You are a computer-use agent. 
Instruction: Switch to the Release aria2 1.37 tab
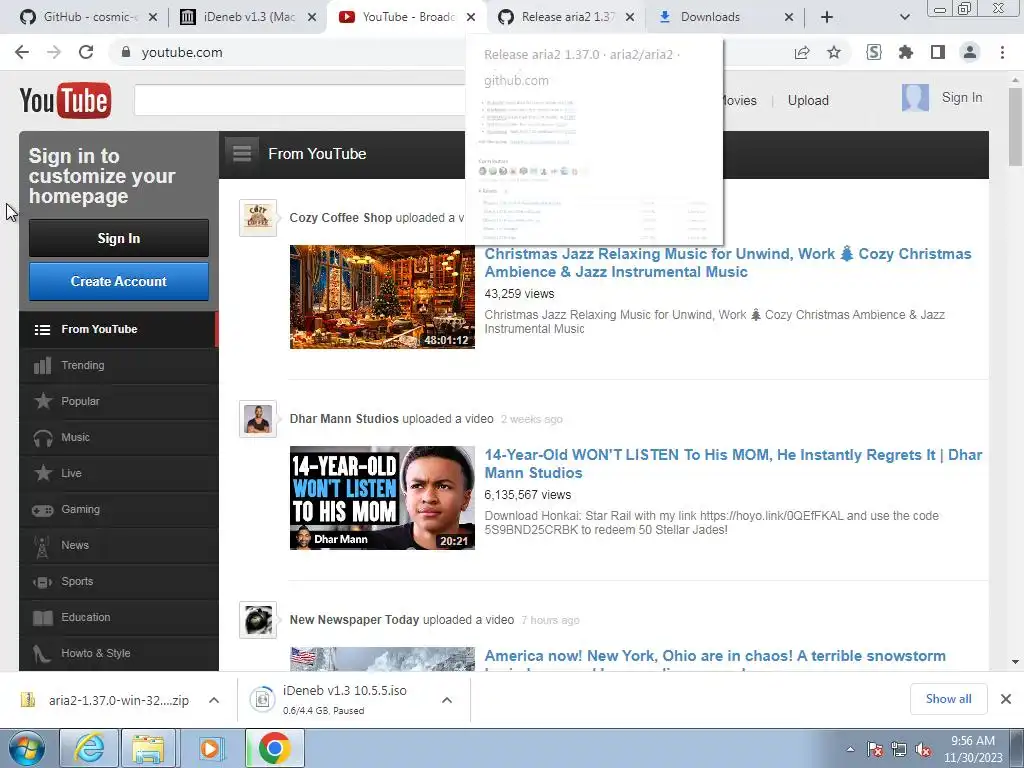click(x=567, y=17)
